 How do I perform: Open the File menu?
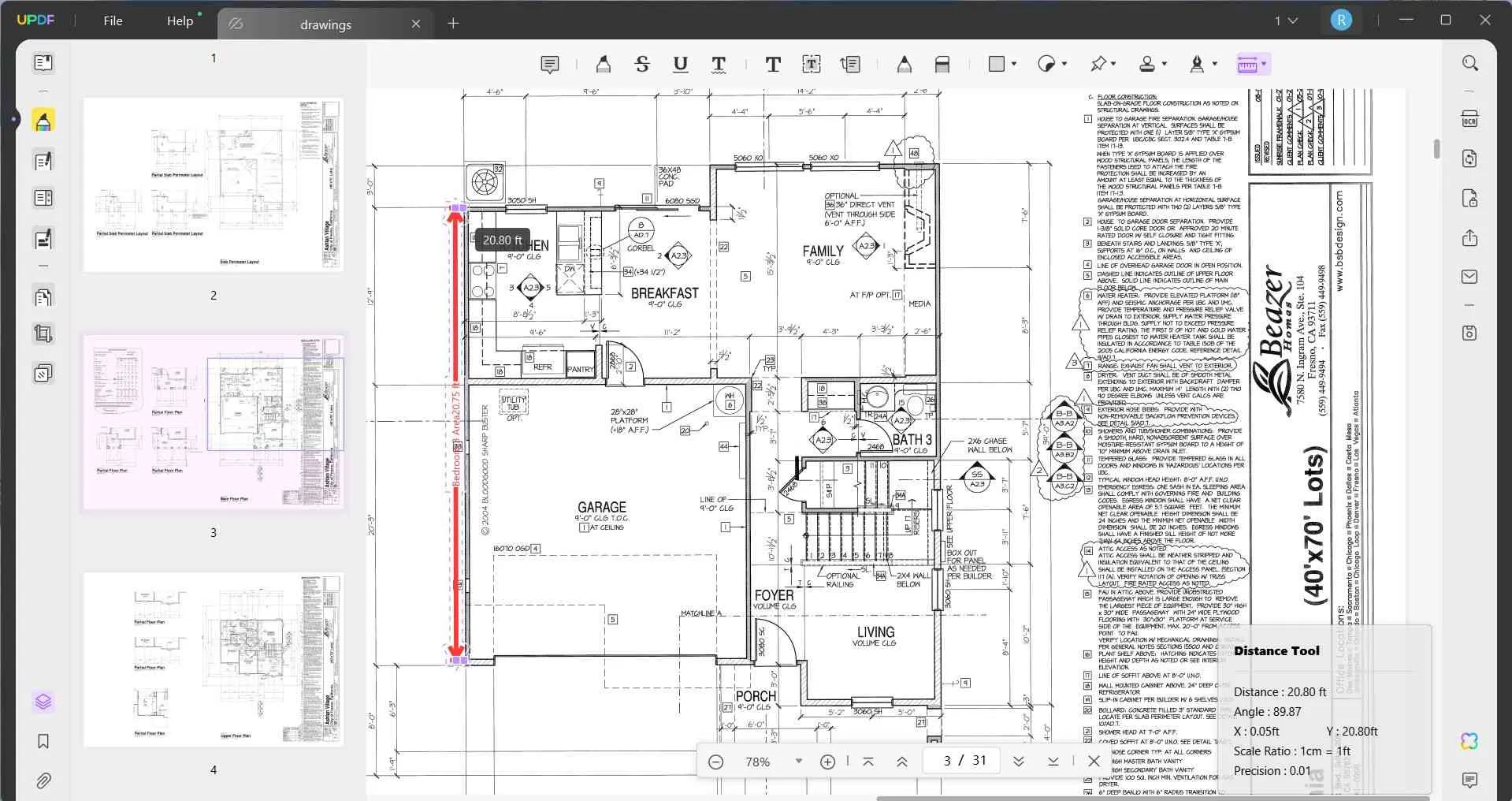(113, 20)
